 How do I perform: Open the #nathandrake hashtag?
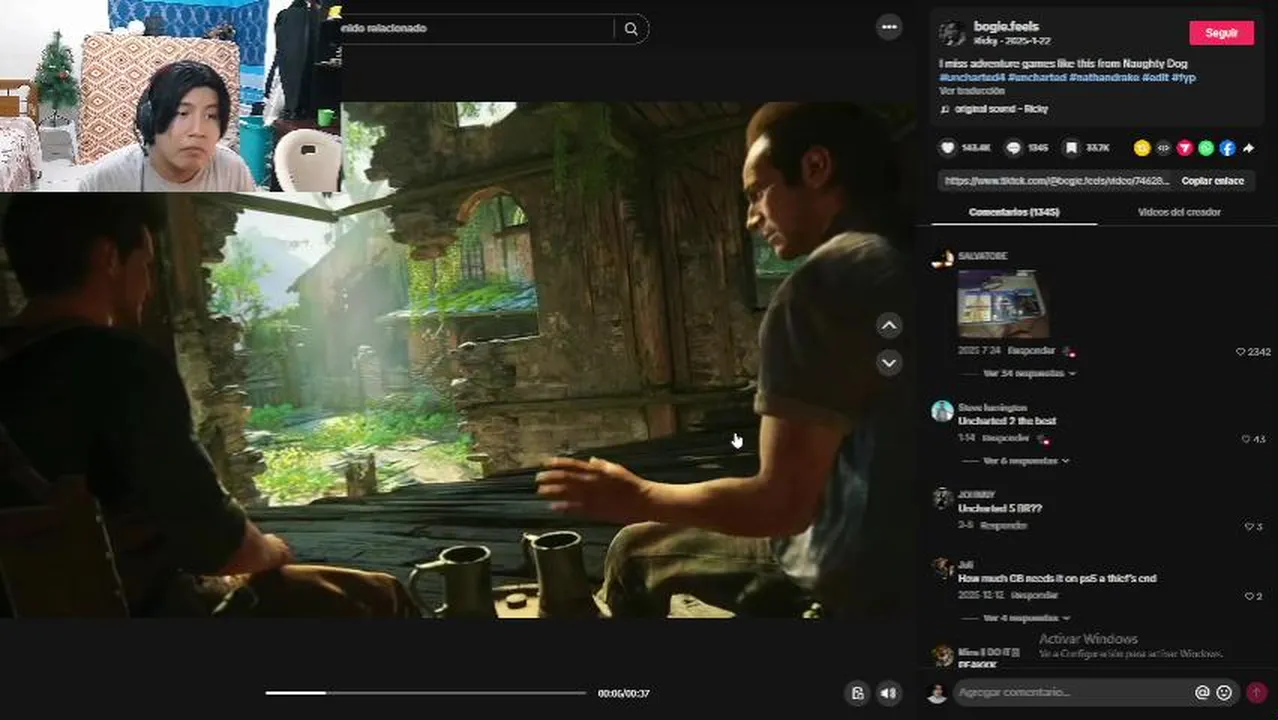tap(1103, 77)
